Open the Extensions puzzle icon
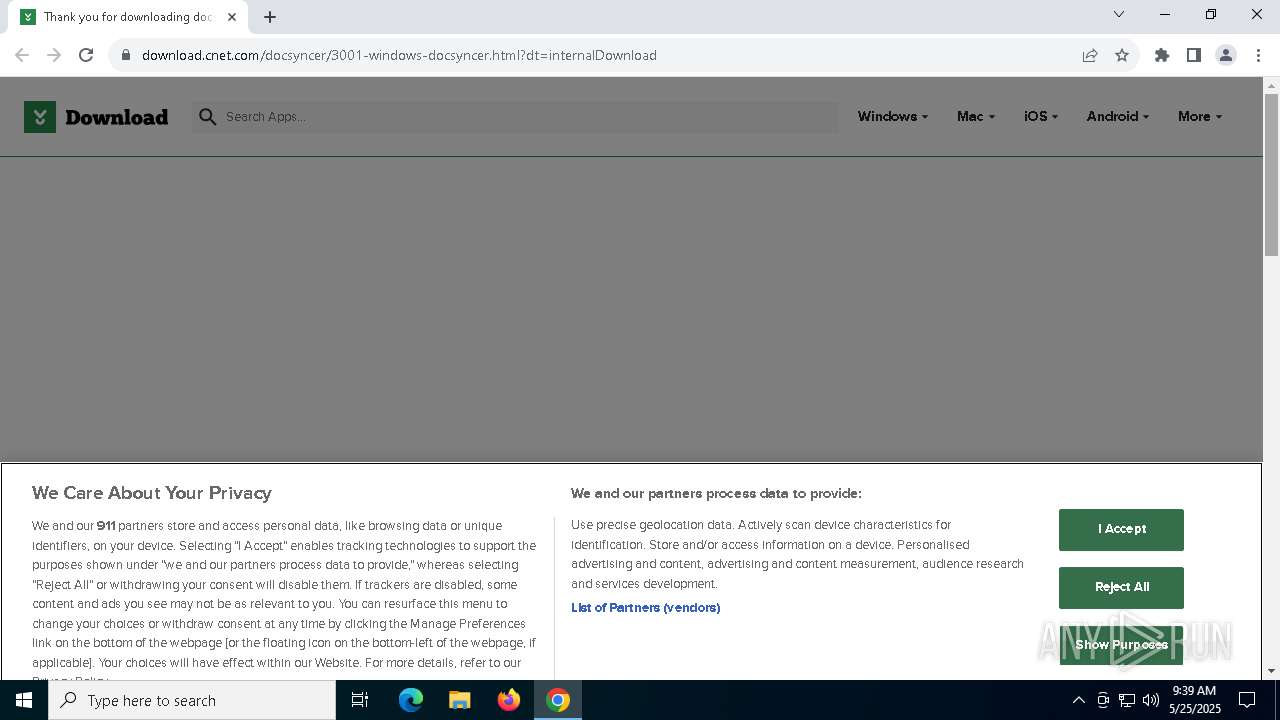 point(1162,55)
